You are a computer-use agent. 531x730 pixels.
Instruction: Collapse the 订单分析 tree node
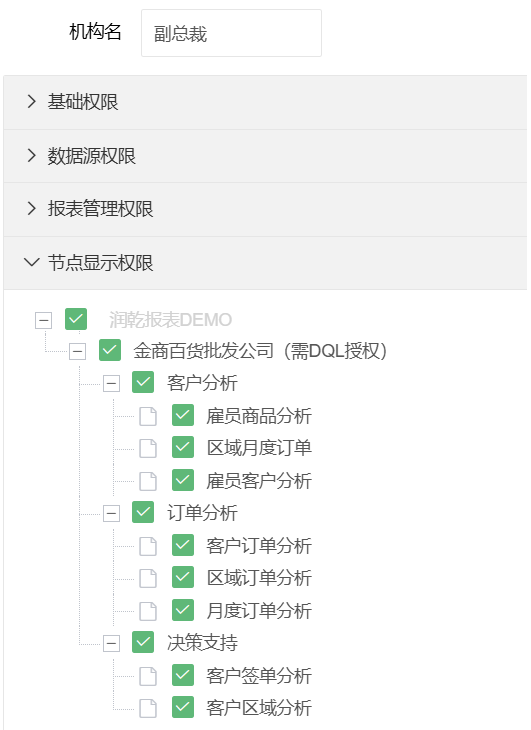click(111, 514)
